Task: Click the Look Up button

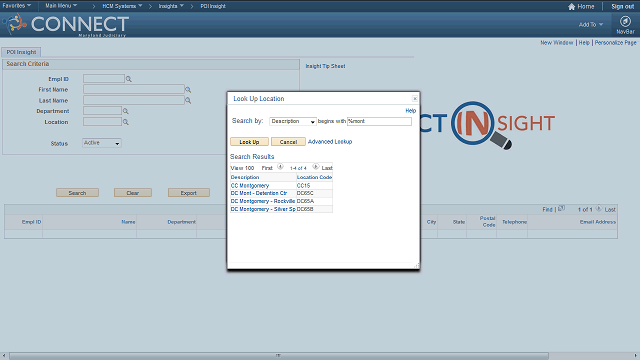Action: pyautogui.click(x=249, y=142)
